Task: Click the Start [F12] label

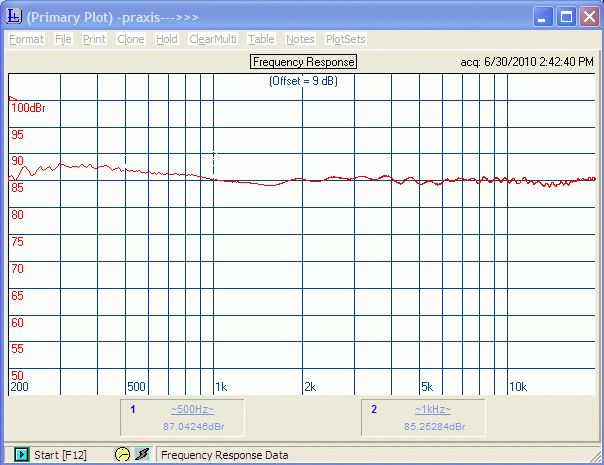Action: pos(60,455)
